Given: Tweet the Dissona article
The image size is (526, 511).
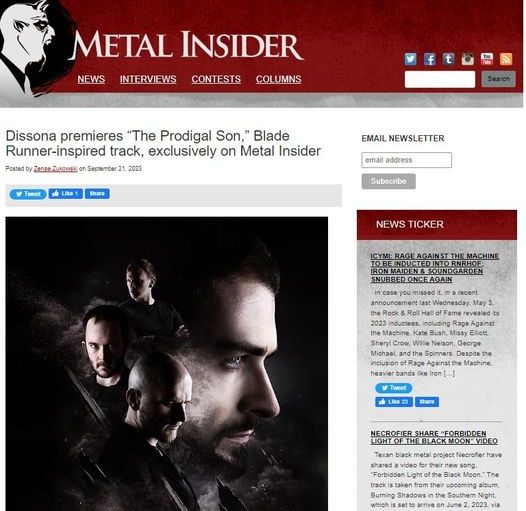Looking at the screenshot, I should tap(28, 194).
